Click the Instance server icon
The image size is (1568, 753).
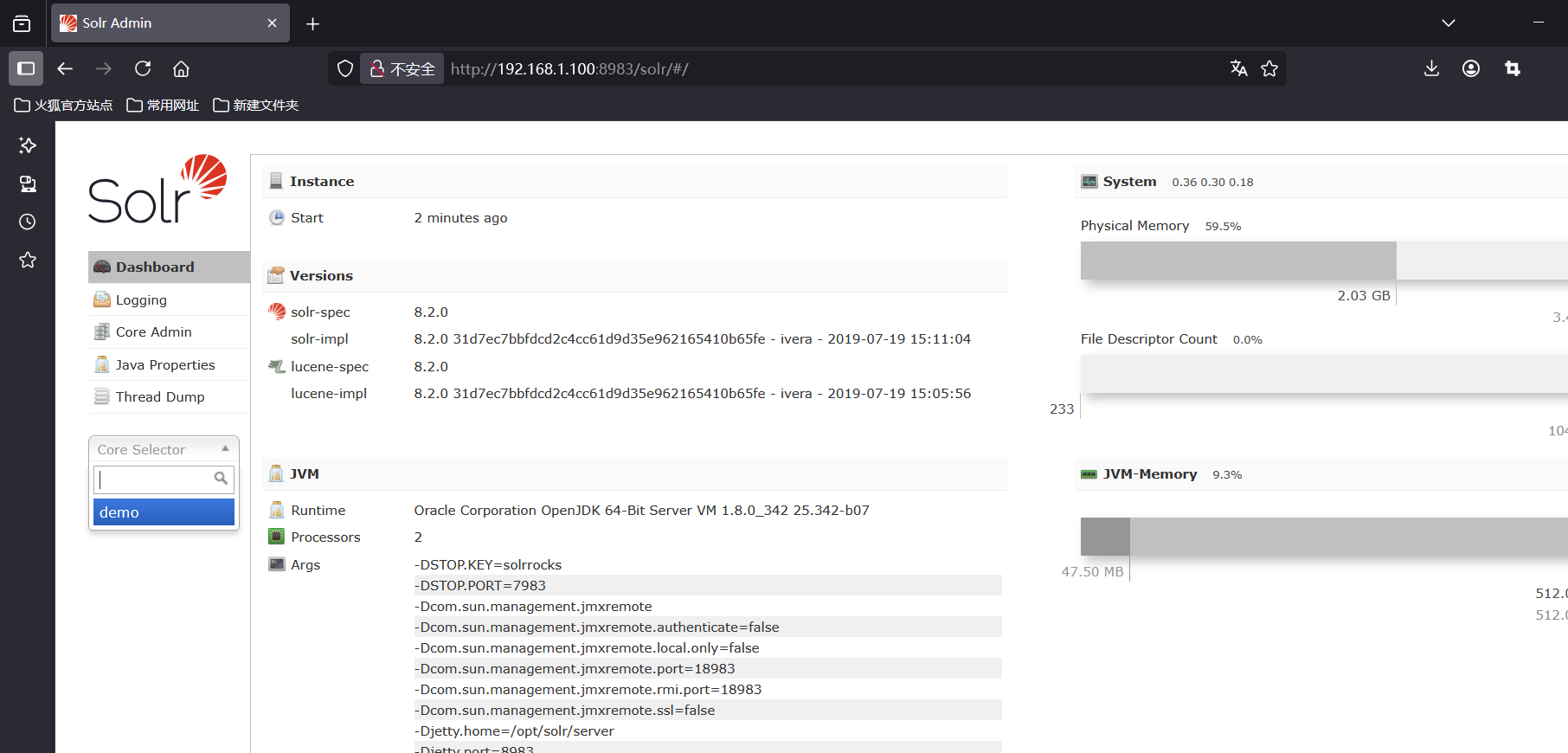[x=276, y=181]
